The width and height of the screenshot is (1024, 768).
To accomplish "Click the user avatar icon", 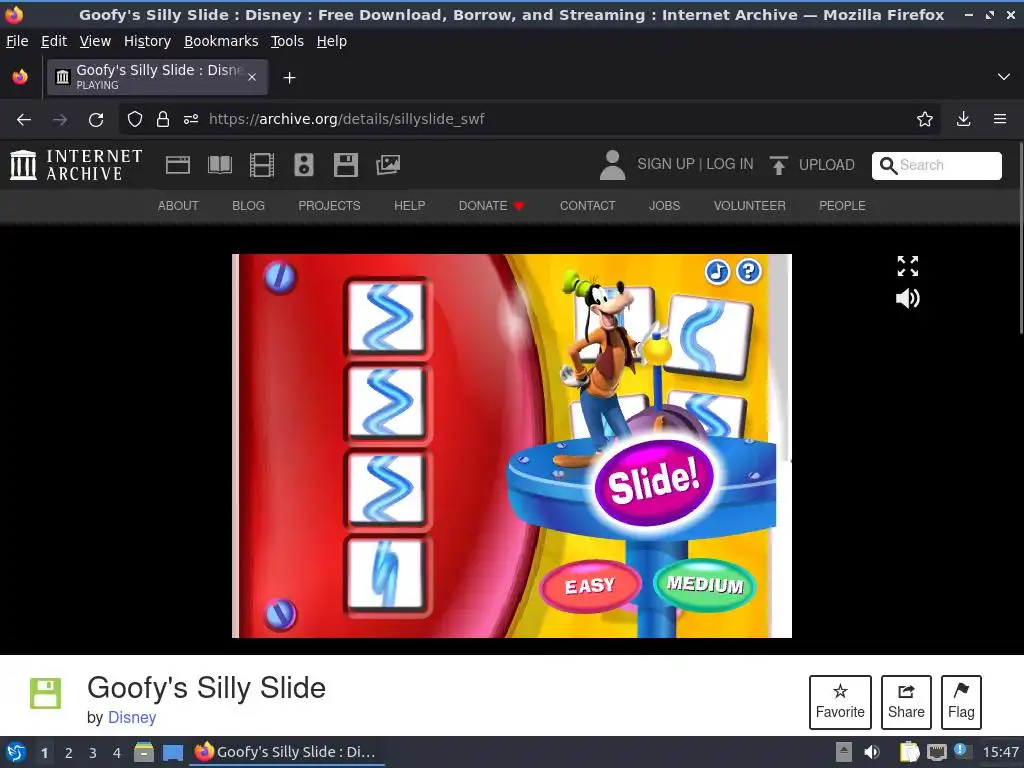I will [x=612, y=165].
